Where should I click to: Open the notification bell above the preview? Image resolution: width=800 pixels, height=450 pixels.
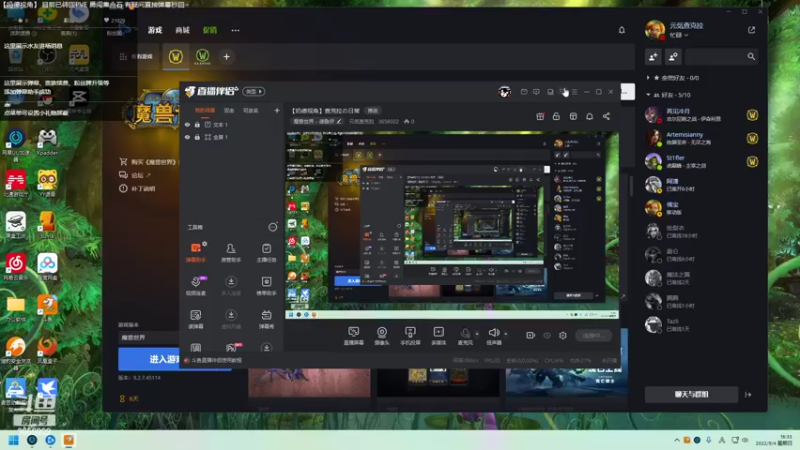(x=589, y=116)
